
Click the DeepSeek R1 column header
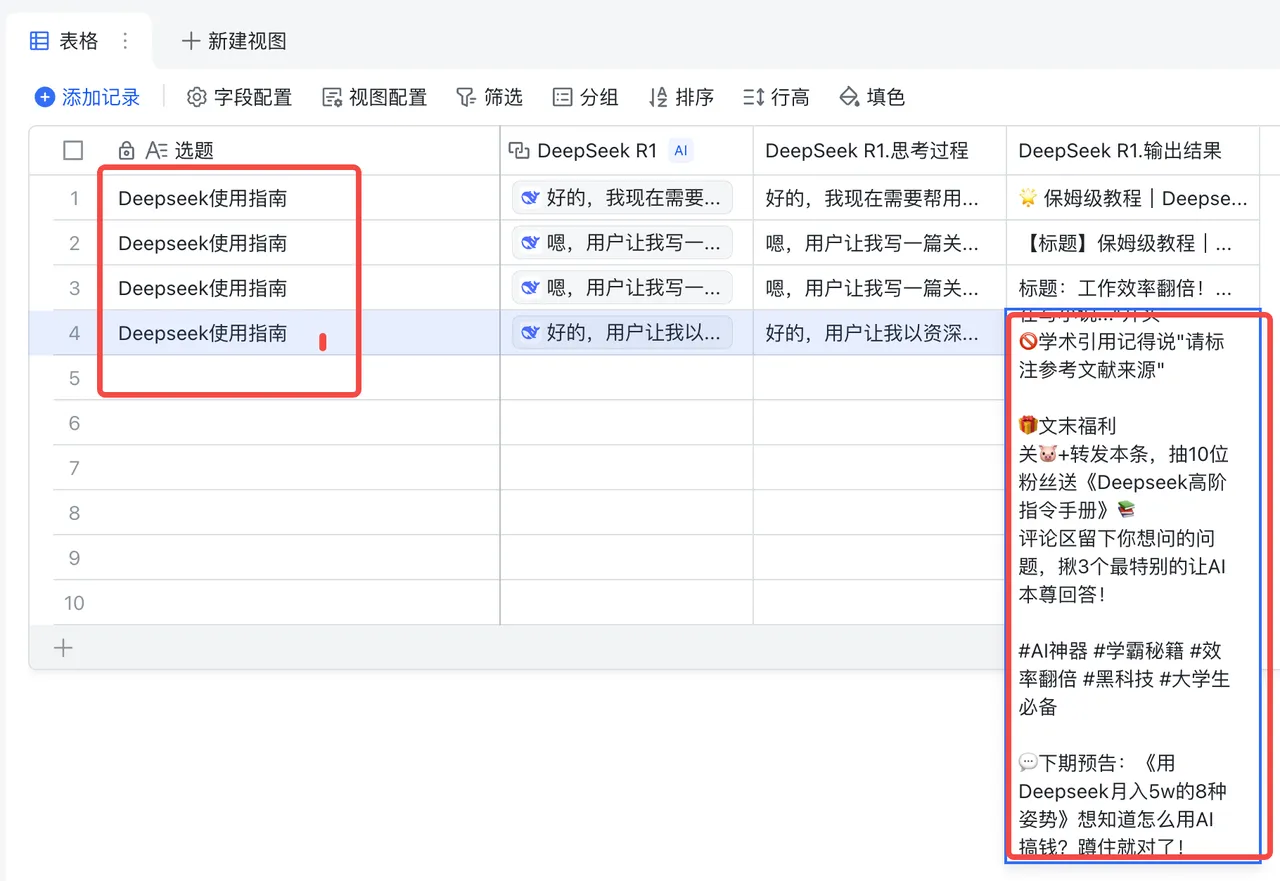(x=626, y=151)
